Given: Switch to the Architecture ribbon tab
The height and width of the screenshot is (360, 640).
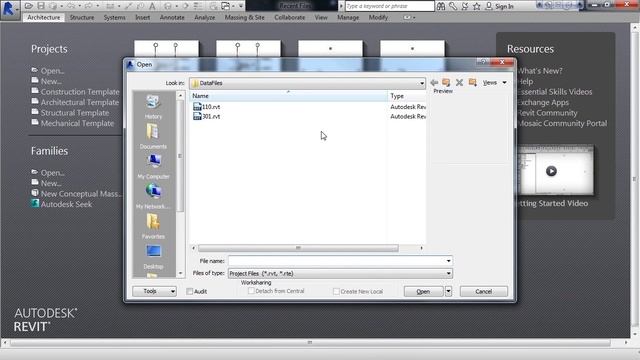Looking at the screenshot, I should (x=44, y=18).
